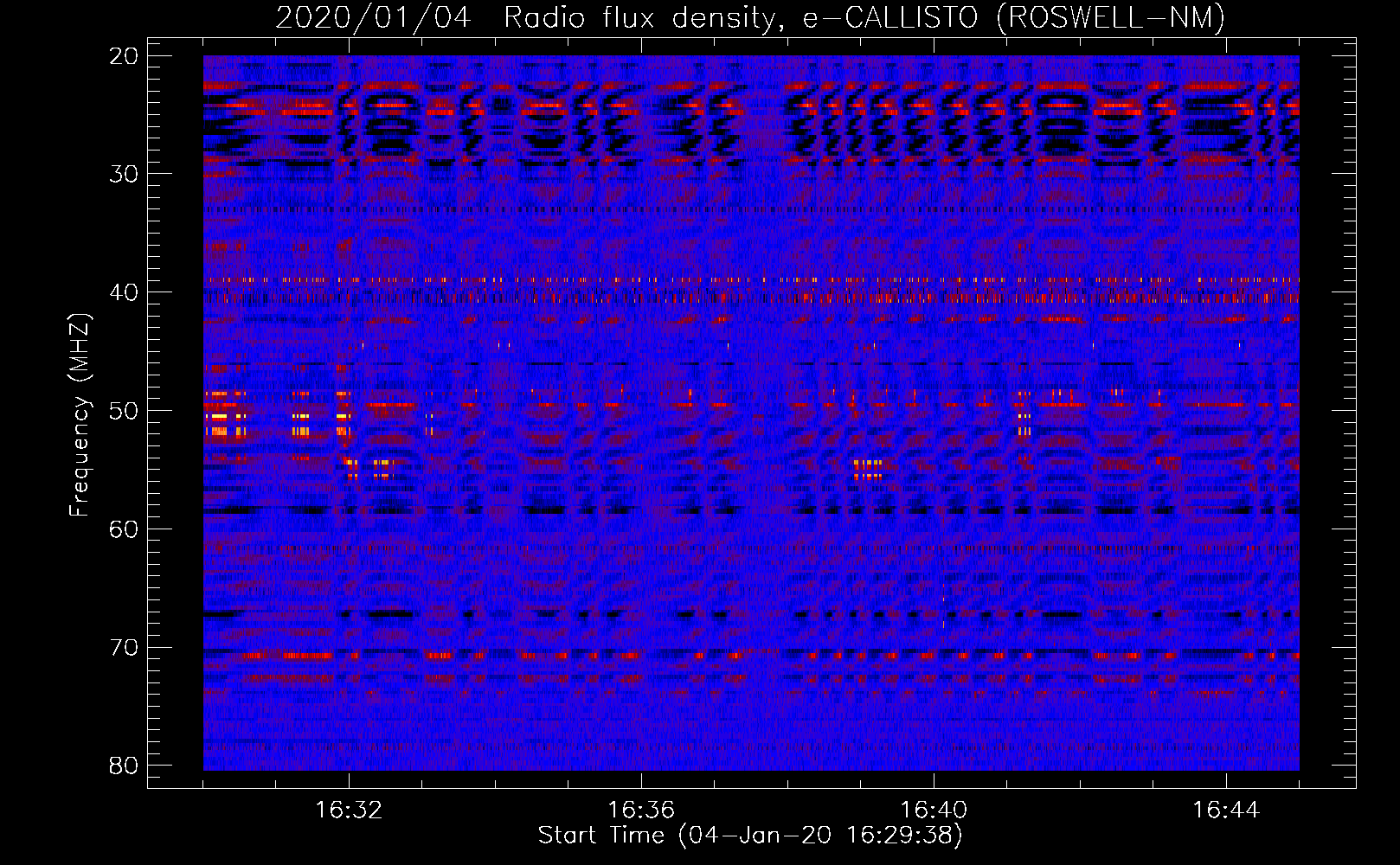
Task: Click the plot title 'Radio flux density, e-CALLISTO (ROSWELL-NM)'
Action: [x=864, y=17]
